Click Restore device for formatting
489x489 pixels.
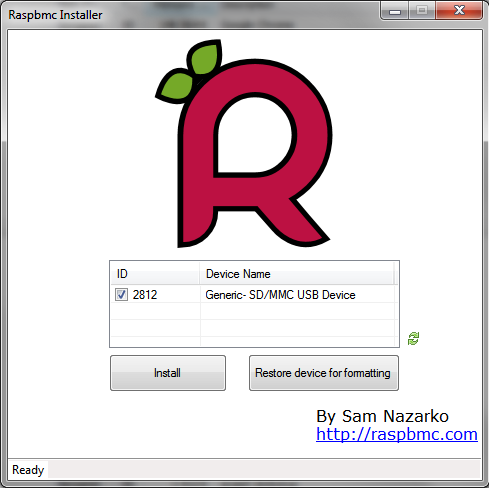pyautogui.click(x=324, y=373)
